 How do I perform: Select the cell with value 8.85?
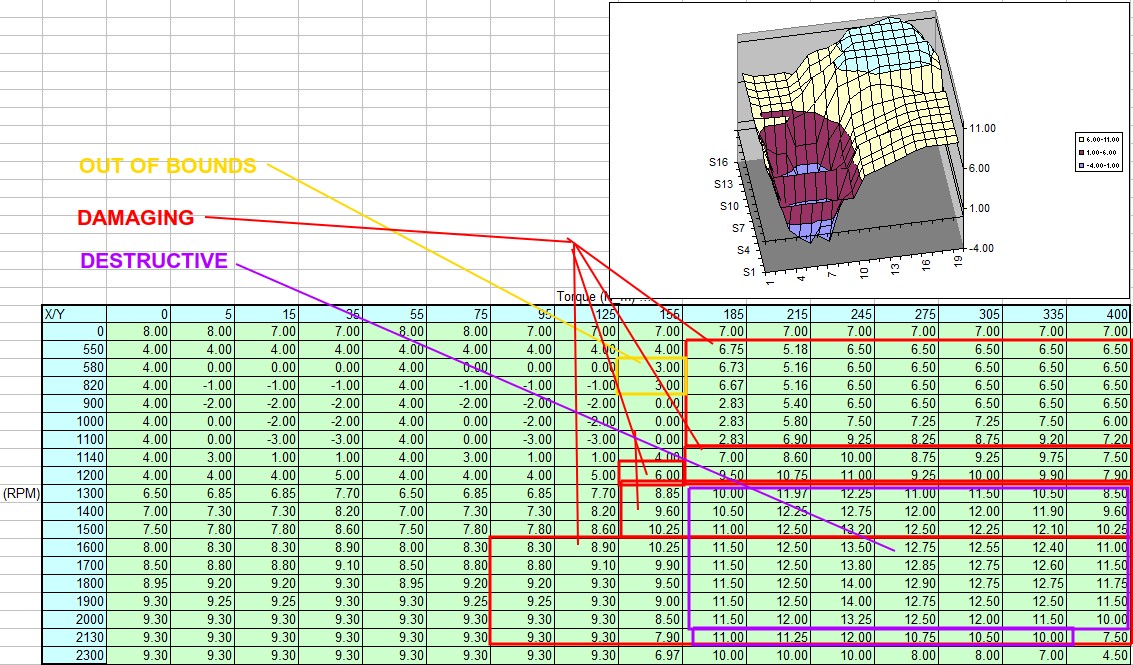click(x=664, y=494)
